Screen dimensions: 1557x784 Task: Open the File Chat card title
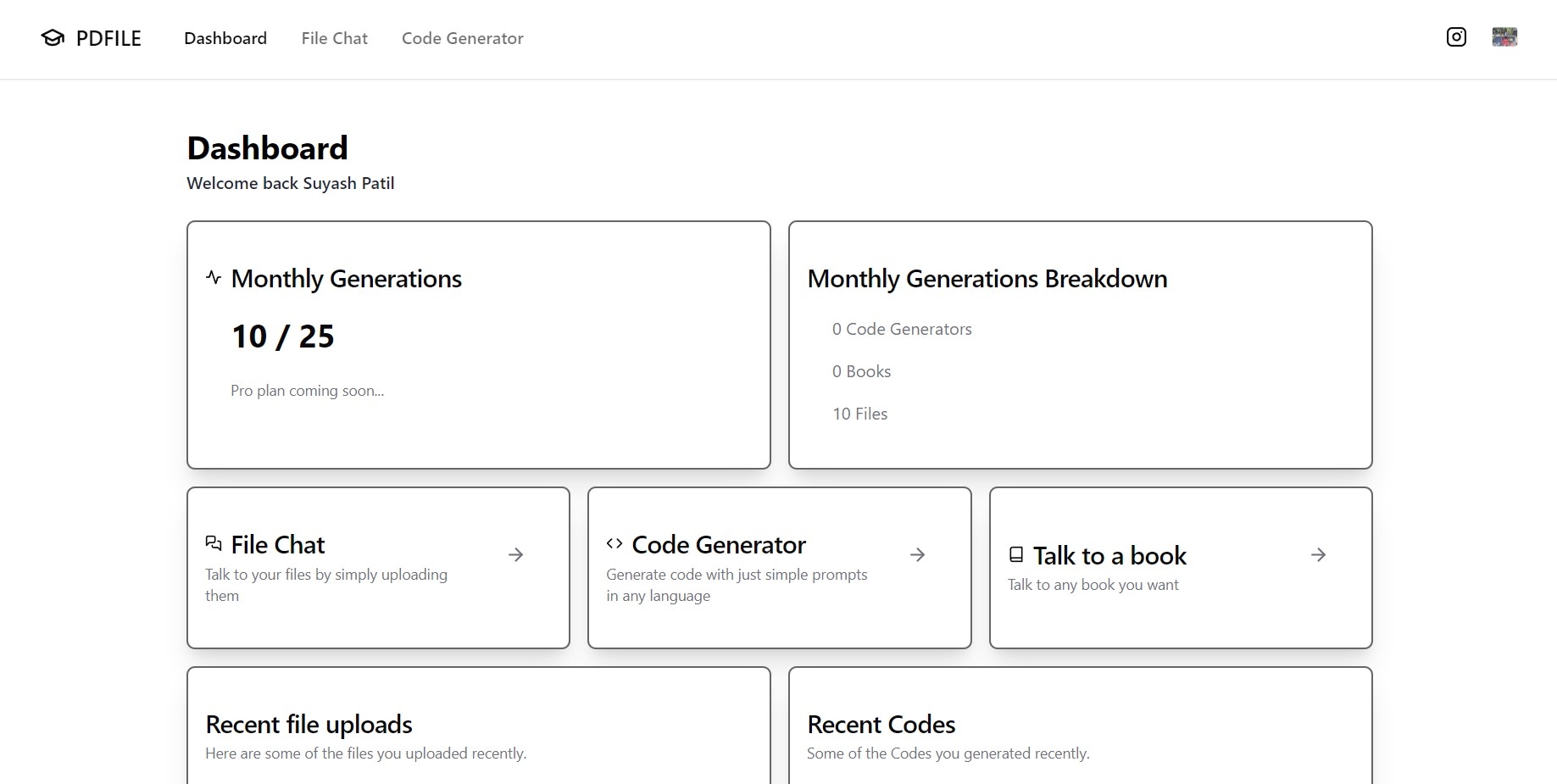point(278,545)
